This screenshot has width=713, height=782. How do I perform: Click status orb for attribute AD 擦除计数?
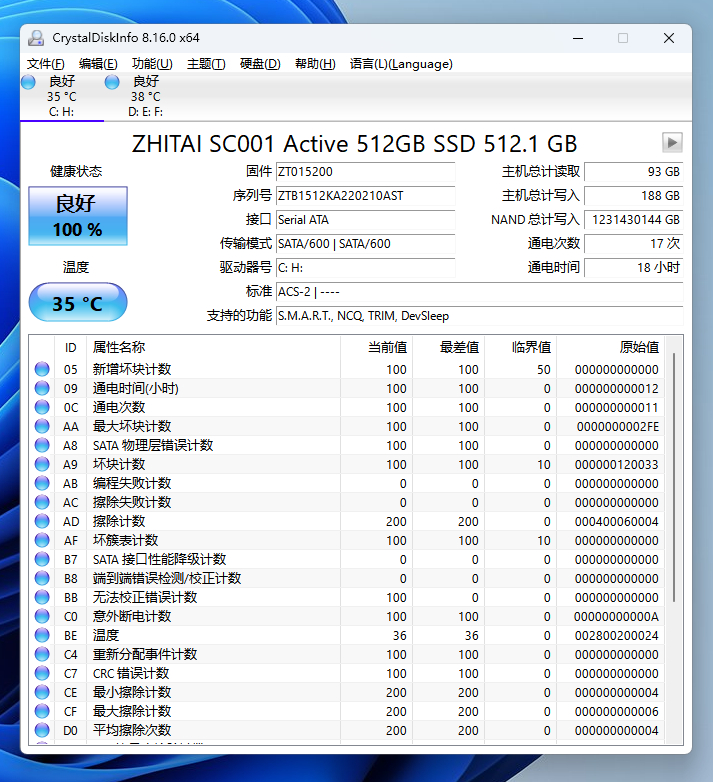pos(42,521)
